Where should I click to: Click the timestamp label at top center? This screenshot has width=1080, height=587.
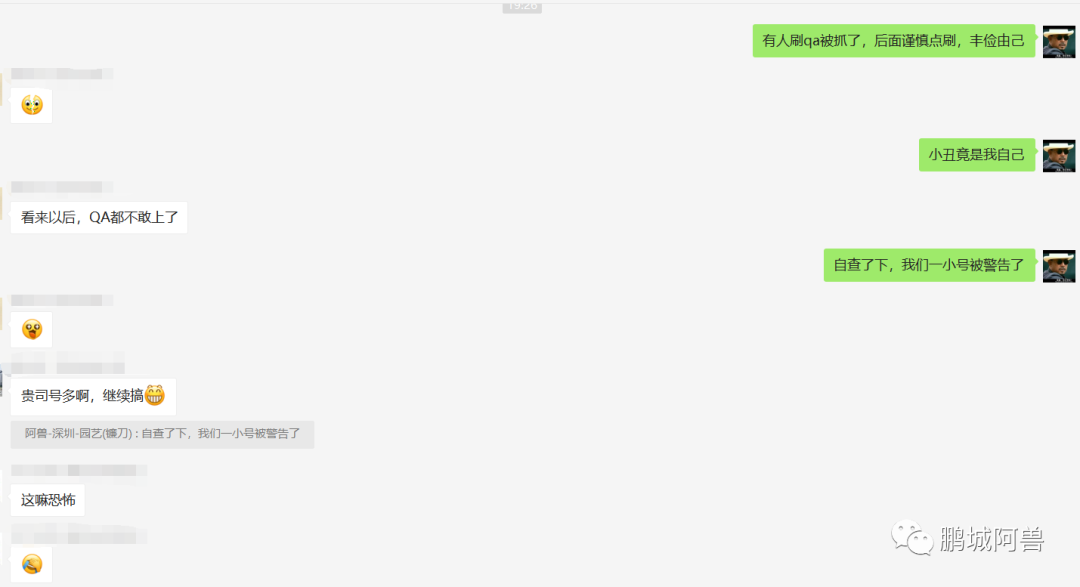[x=522, y=6]
